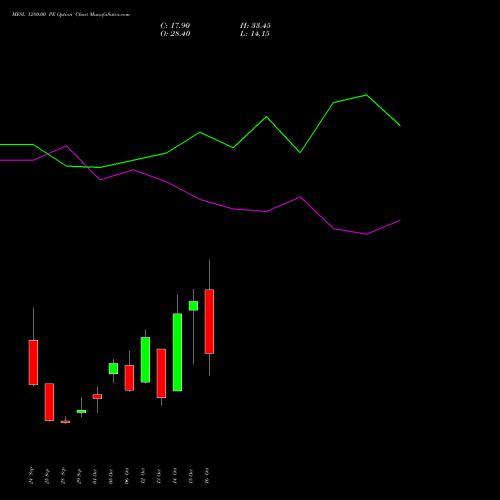Select the green indicator line

coord(200,133)
